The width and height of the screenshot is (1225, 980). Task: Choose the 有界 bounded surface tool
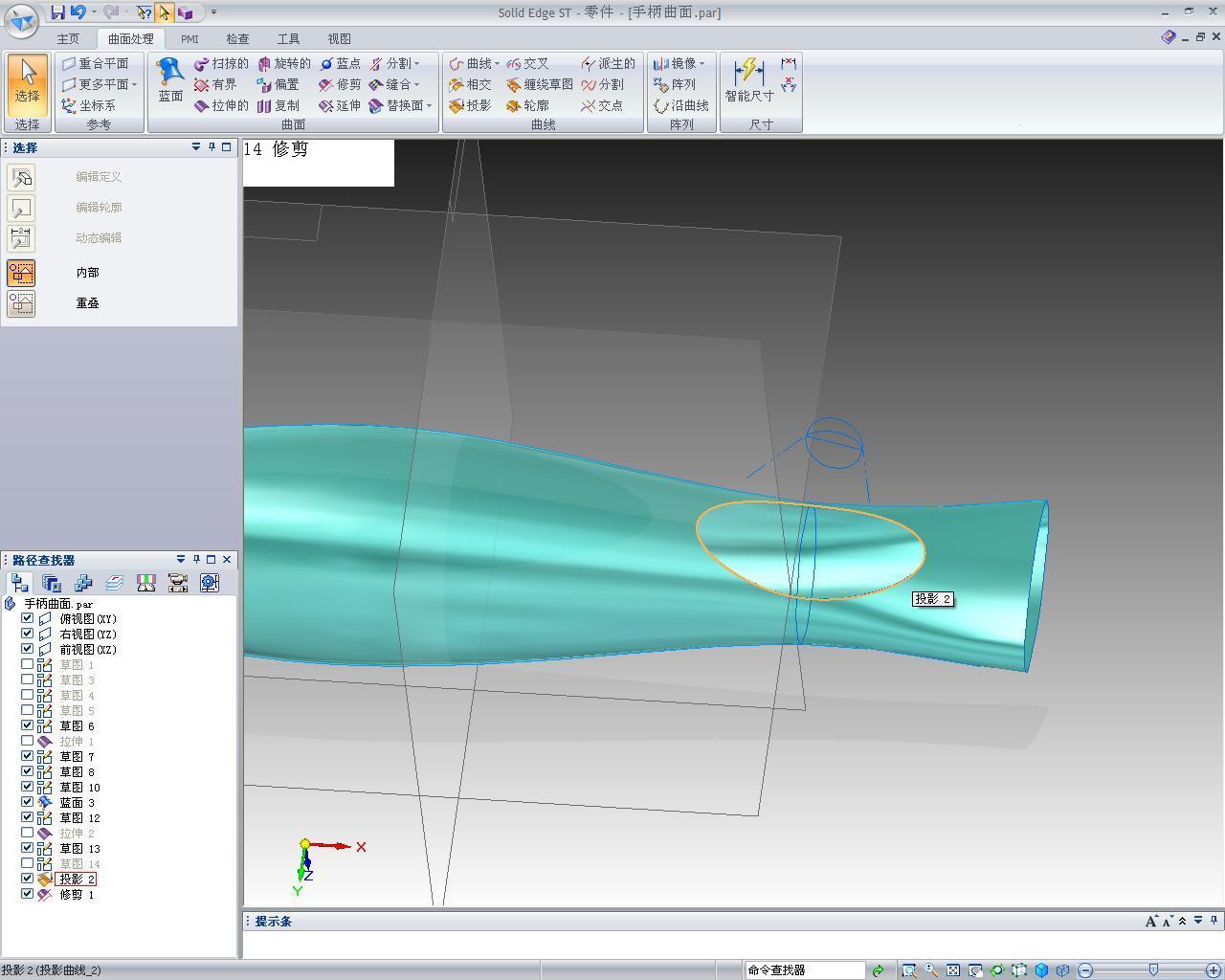pos(215,84)
